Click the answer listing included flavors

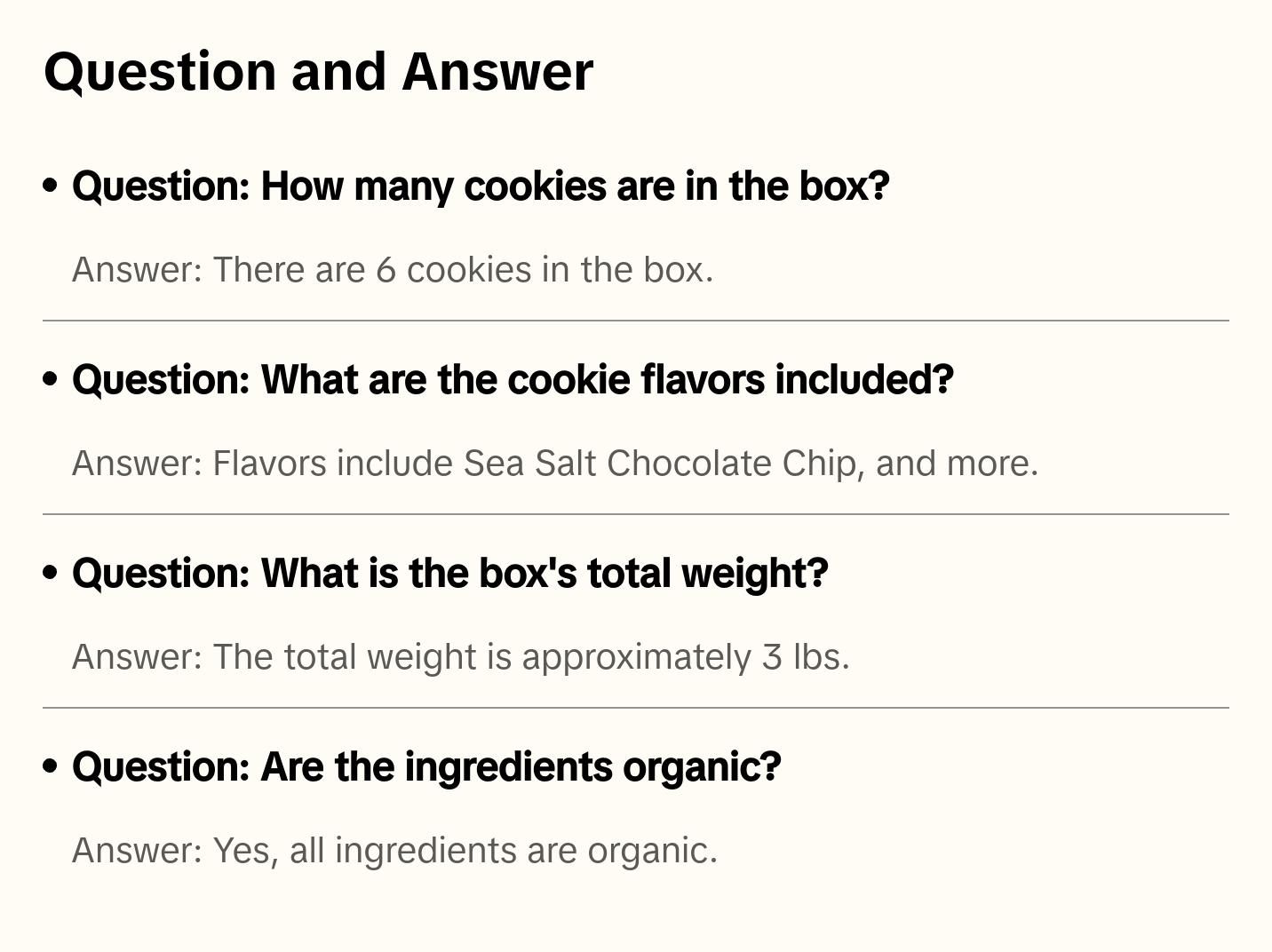[554, 464]
